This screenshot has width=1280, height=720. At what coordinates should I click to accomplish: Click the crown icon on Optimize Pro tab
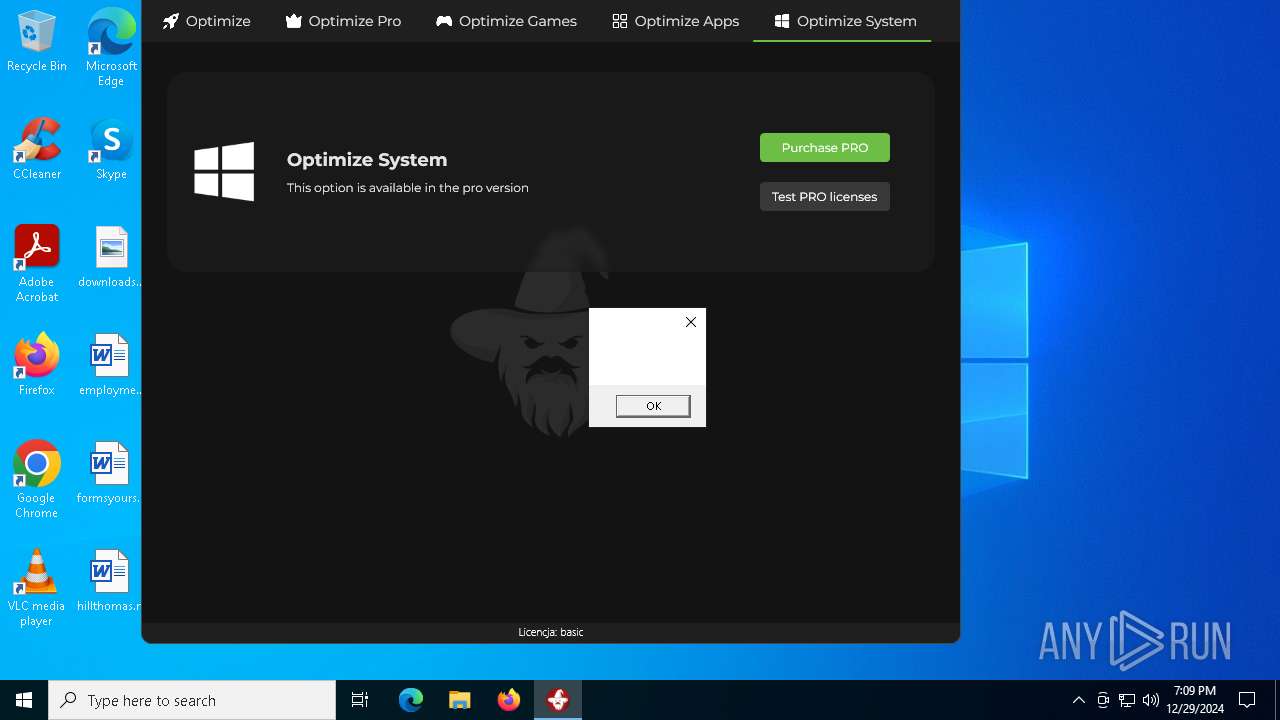294,21
